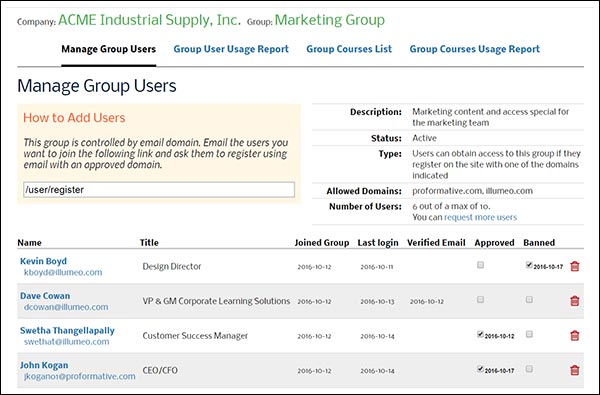
Task: Click the Title column header
Action: [x=149, y=243]
